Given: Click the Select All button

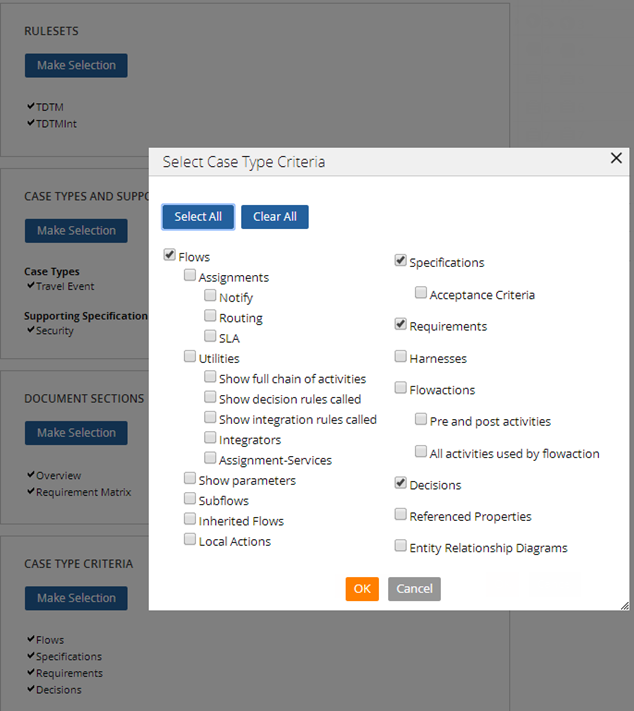Looking at the screenshot, I should click(198, 217).
